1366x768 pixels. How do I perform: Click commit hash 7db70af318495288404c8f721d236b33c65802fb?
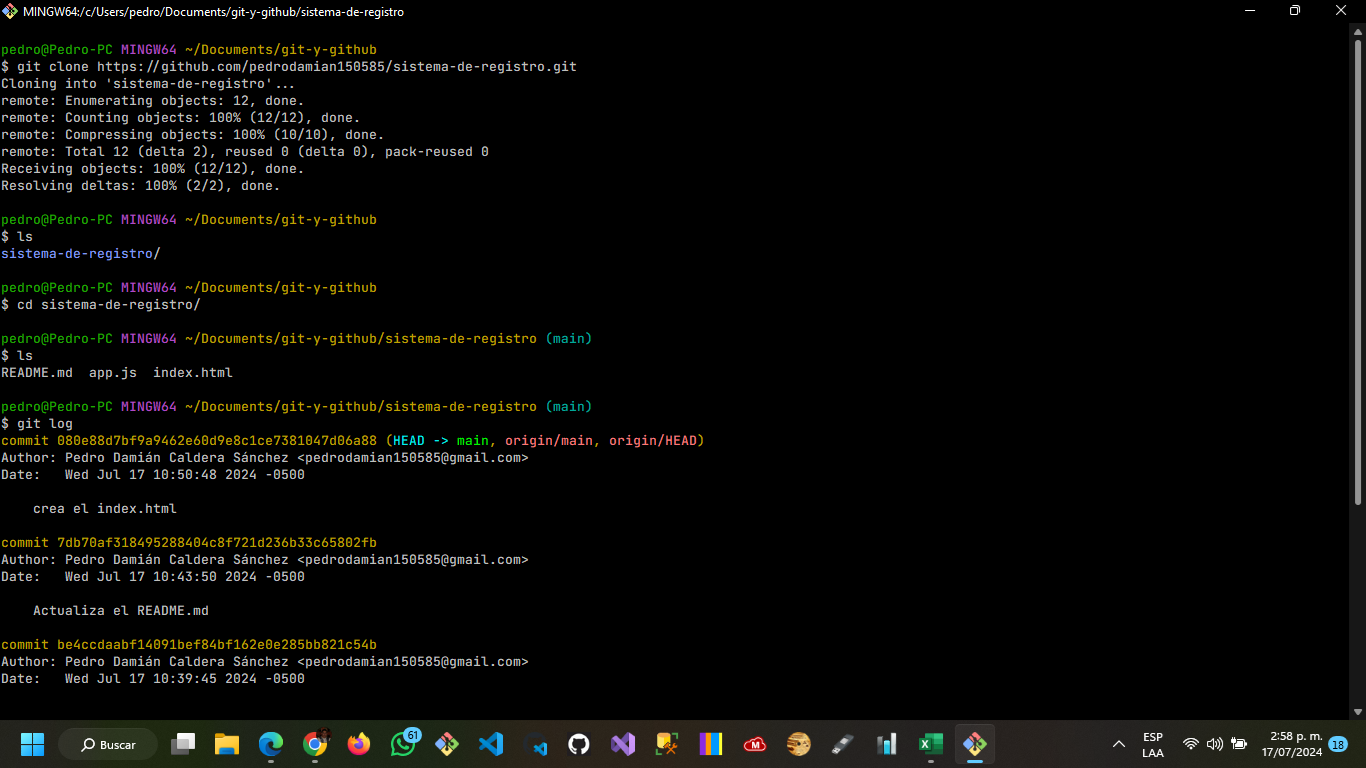217,543
